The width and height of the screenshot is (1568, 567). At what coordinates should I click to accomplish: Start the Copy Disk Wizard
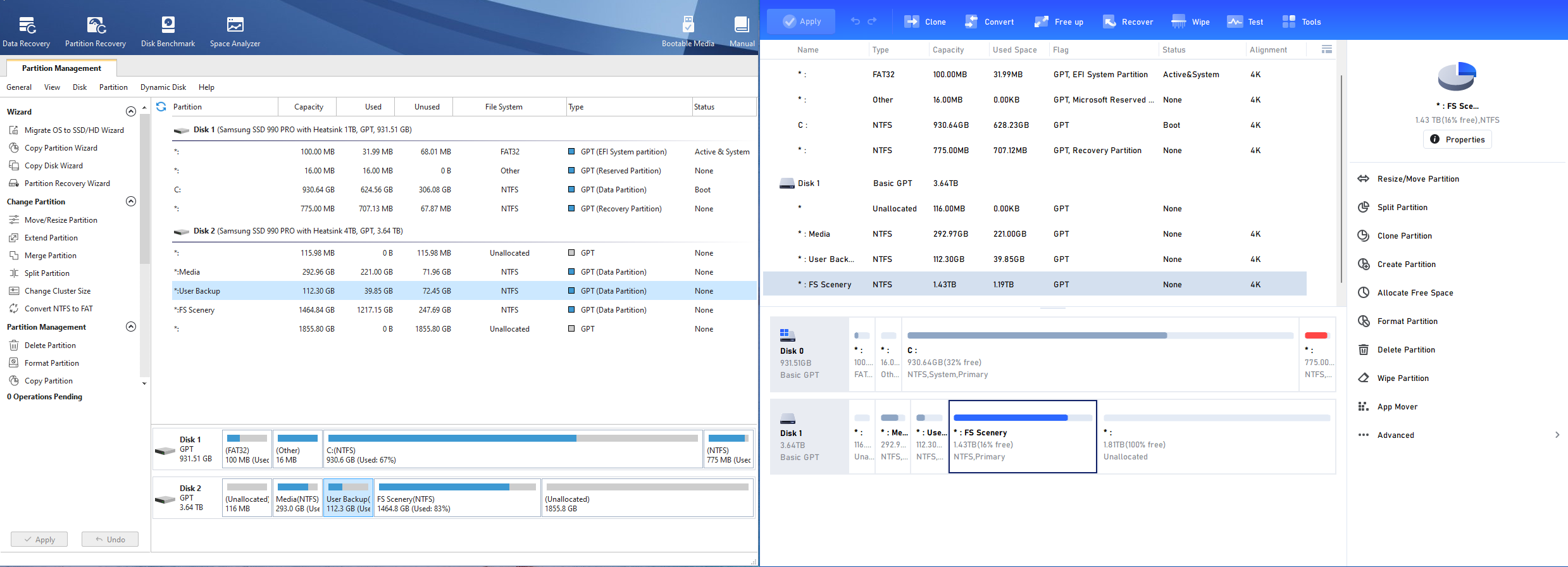click(x=46, y=166)
